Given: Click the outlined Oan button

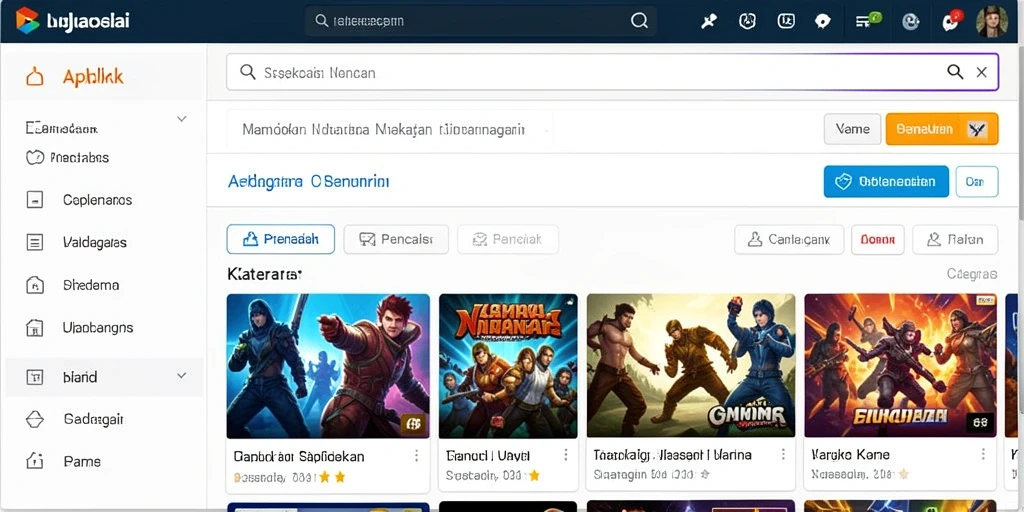Looking at the screenshot, I should 977,182.
